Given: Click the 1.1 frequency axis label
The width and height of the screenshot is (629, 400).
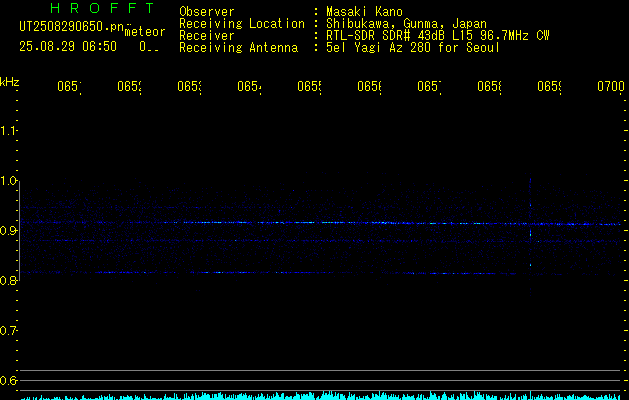Looking at the screenshot, I should (8, 130).
